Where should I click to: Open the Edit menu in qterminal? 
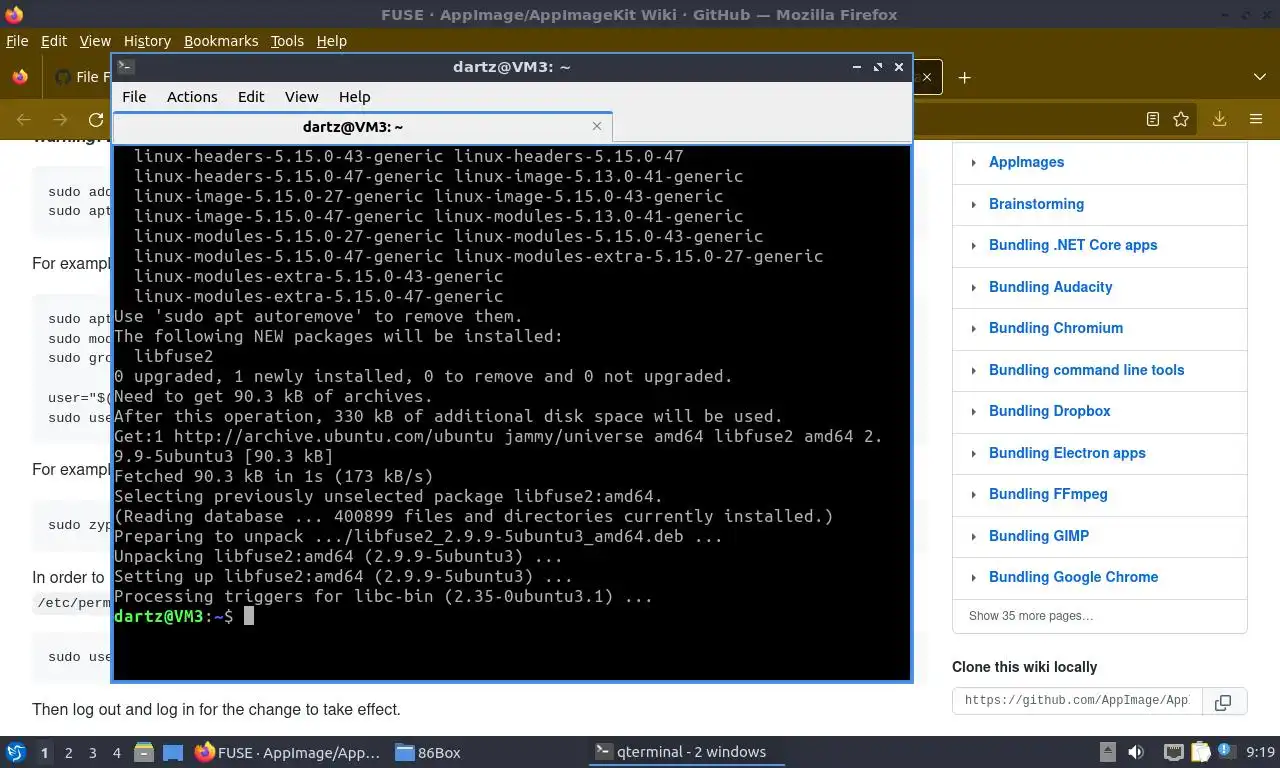point(251,97)
